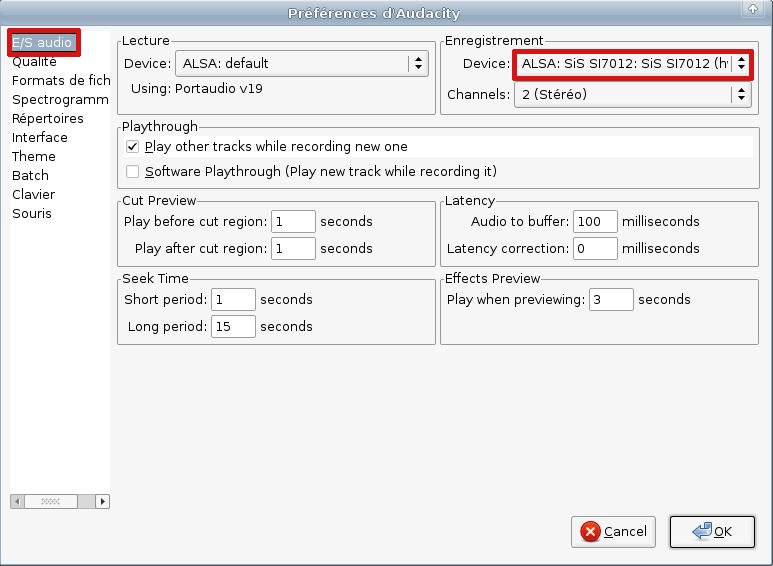This screenshot has height=566, width=773.
Task: Click the Audio to buffer milliseconds field
Action: tap(595, 222)
